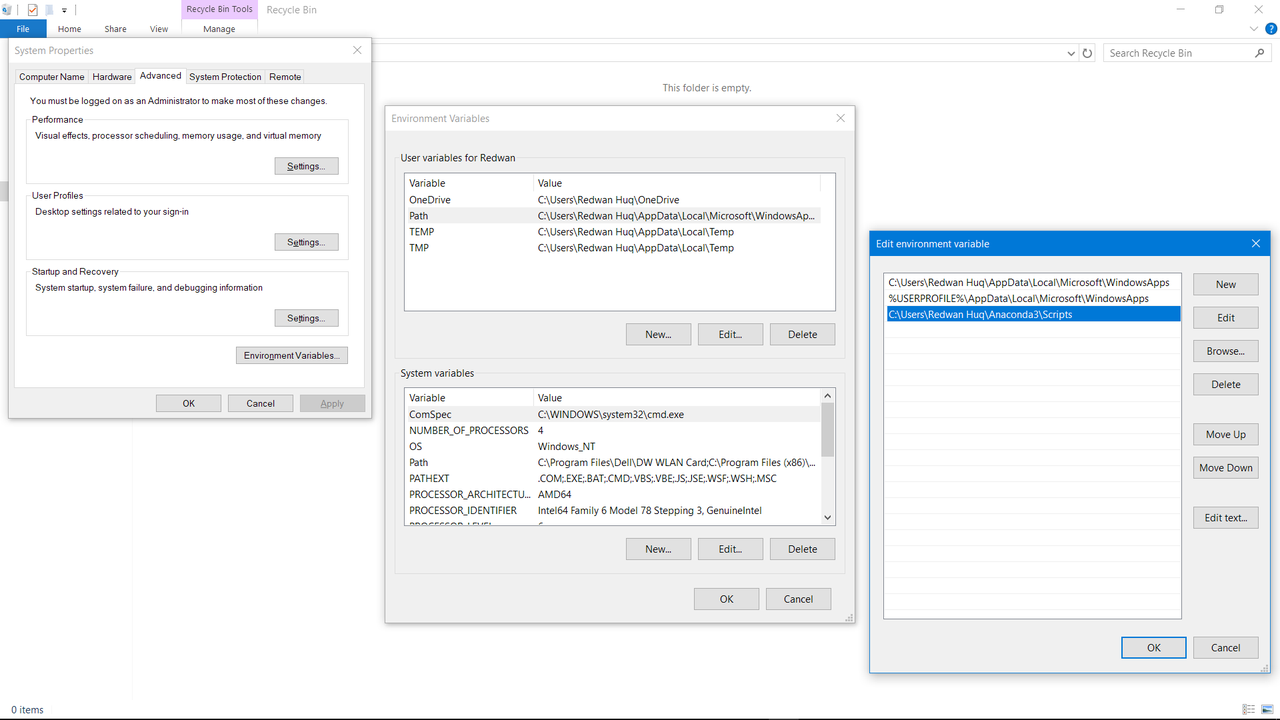The height and width of the screenshot is (720, 1280).
Task: Select the TEMP user variable row
Action: click(612, 232)
